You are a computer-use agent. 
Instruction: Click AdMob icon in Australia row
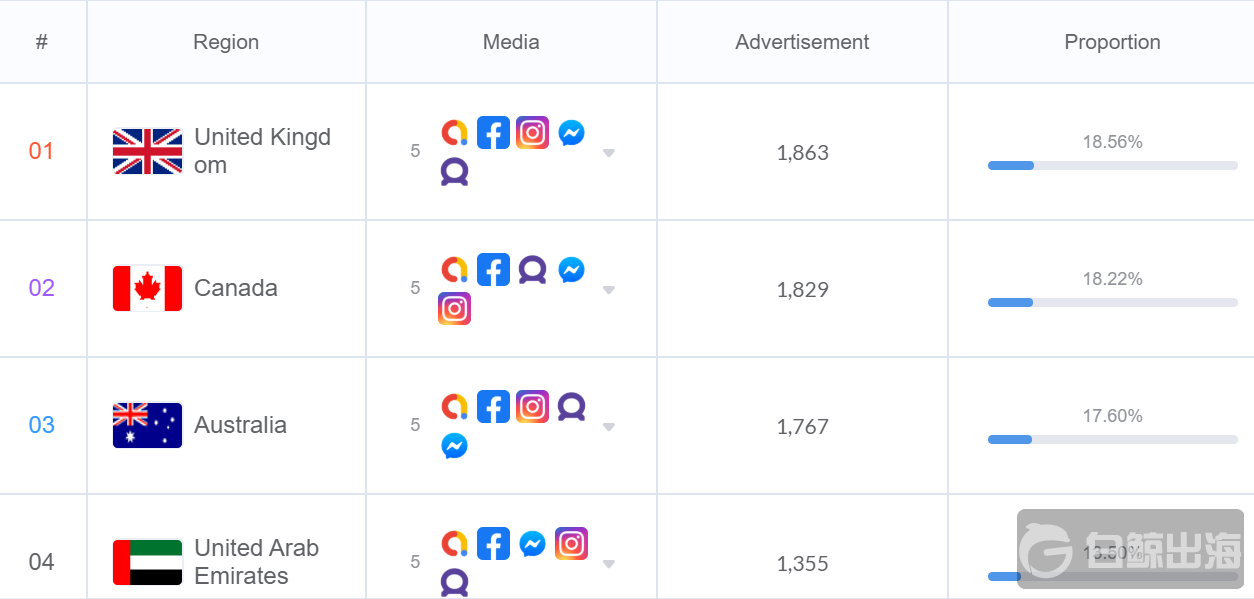click(454, 407)
